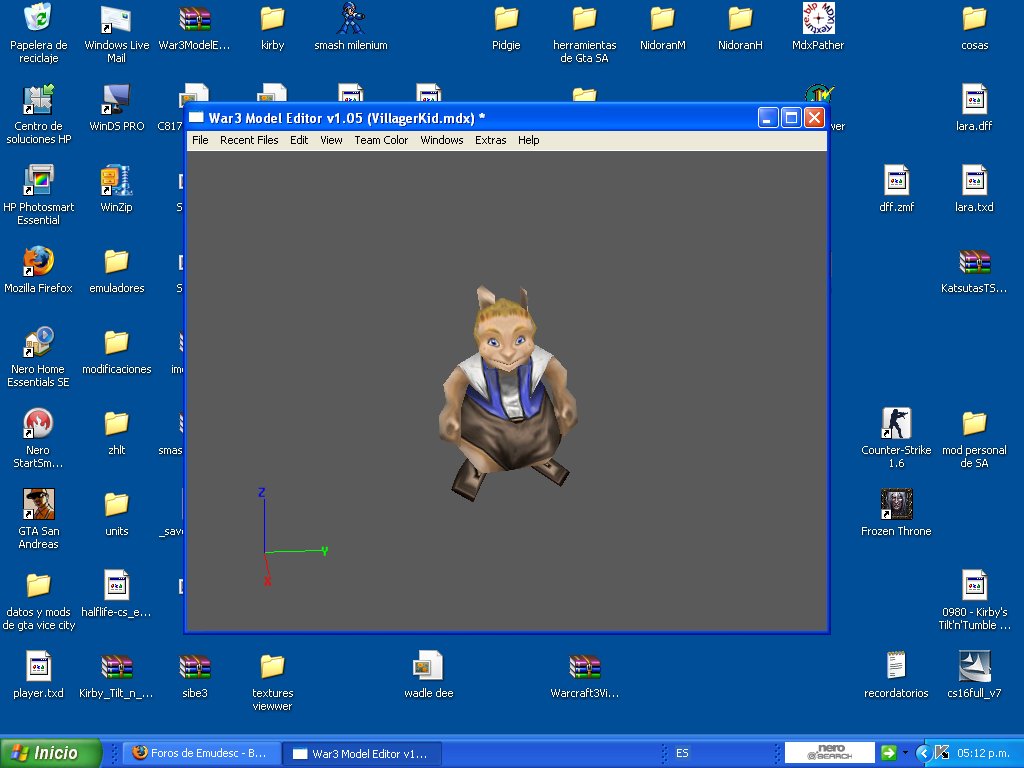
Task: Select the KatsutasTS... archive
Action: tap(974, 270)
